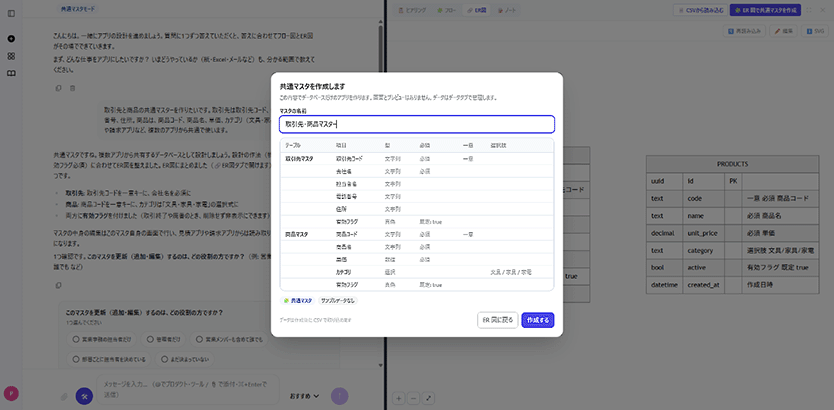Viewport: 834px width, 410px height.
Task: Click 商品マスタ table name in dialog
Action: 297,234
